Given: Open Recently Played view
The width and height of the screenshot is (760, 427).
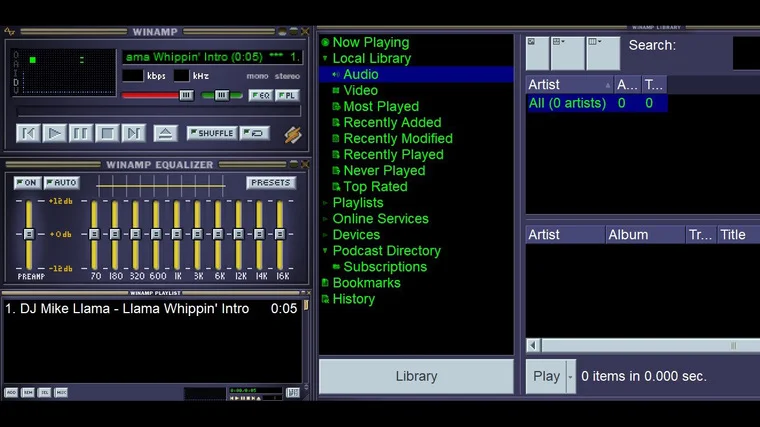Looking at the screenshot, I should coord(393,155).
